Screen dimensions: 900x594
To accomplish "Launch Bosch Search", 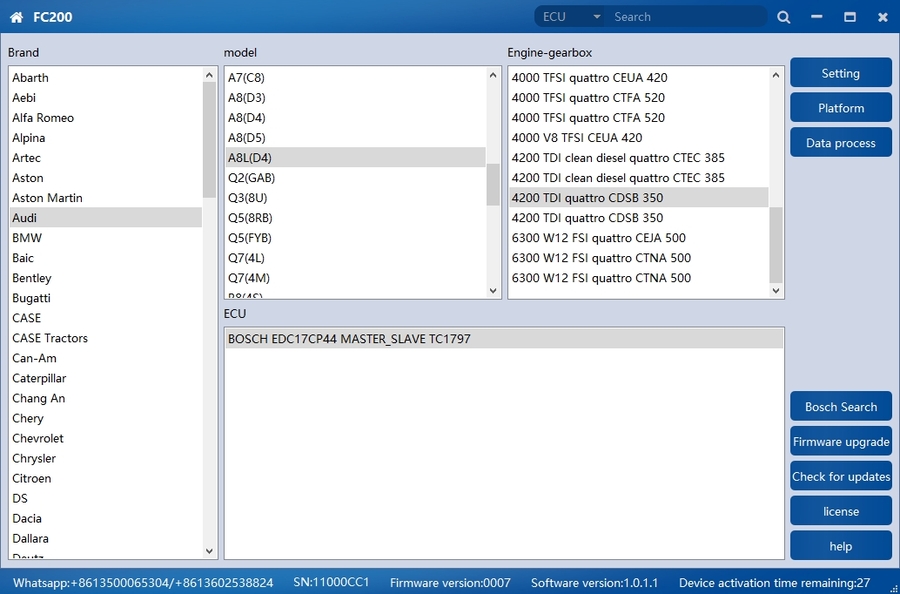I will [x=840, y=407].
